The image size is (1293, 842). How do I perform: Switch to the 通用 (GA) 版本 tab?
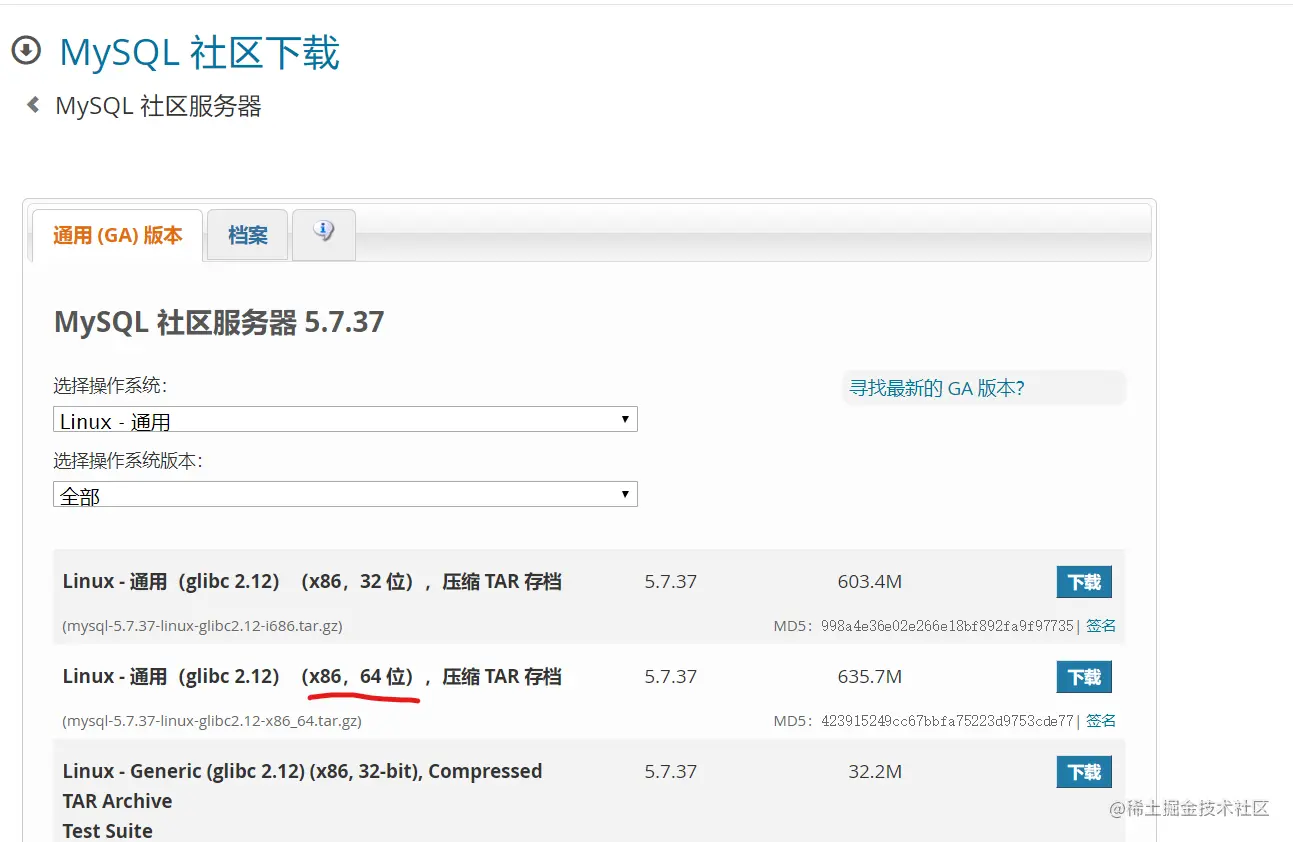click(117, 235)
